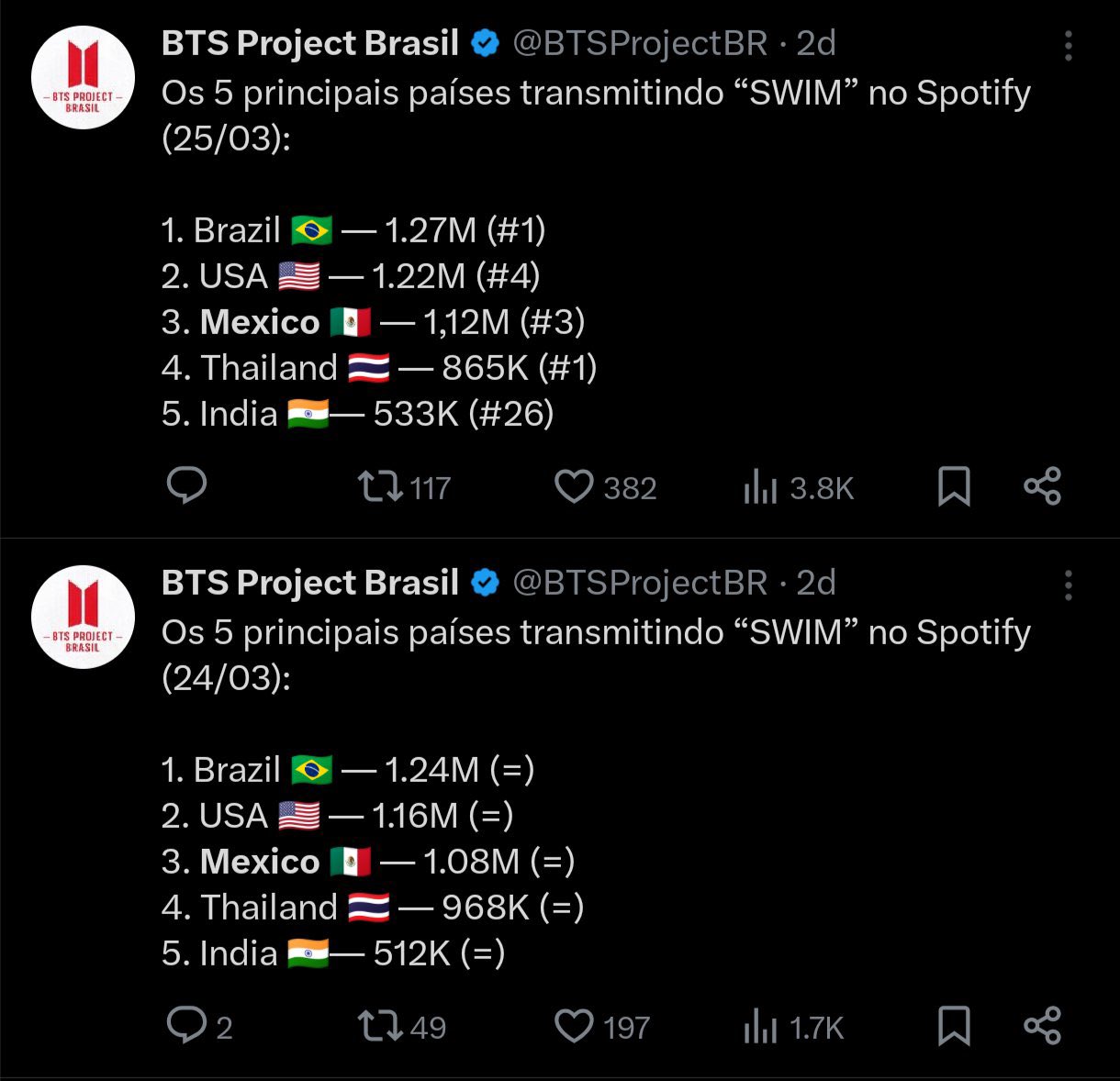
Task: Reply to the 24/03 SWIM tweet
Action: click(x=186, y=1026)
